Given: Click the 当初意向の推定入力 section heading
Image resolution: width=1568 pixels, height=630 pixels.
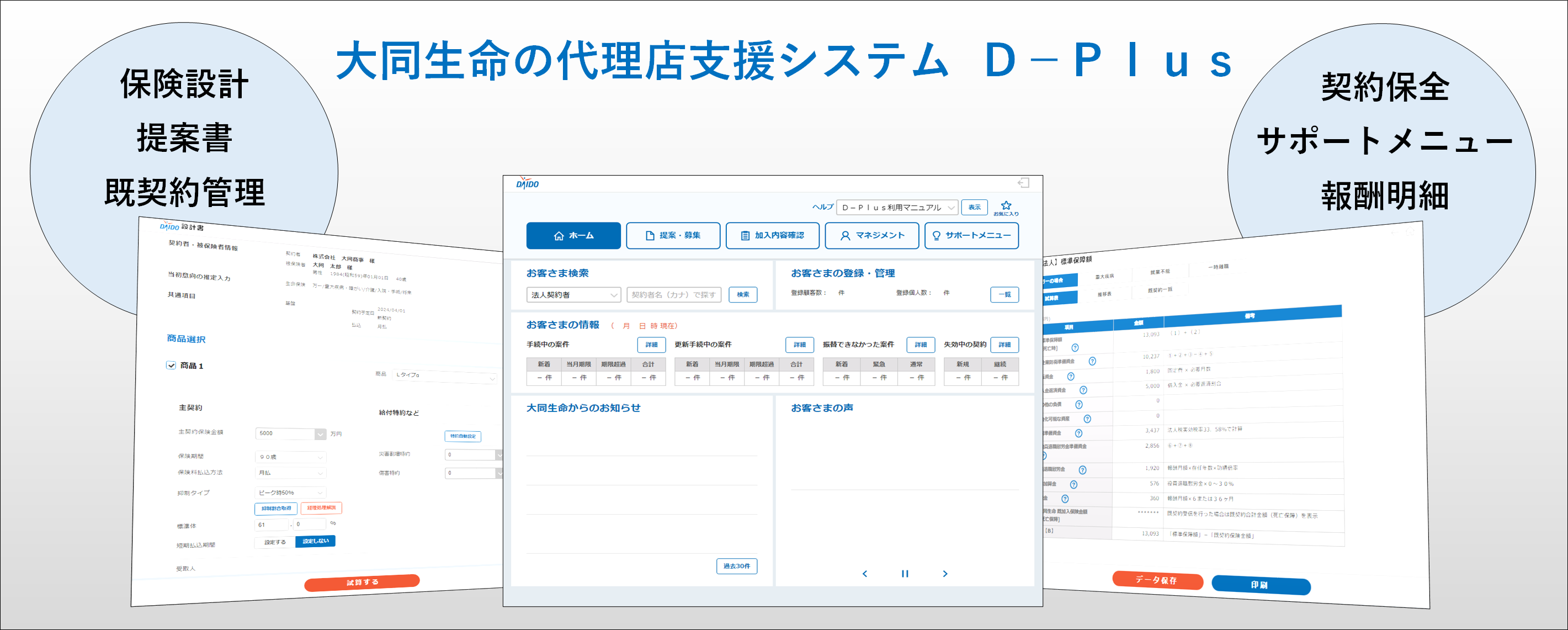Looking at the screenshot, I should tap(200, 276).
